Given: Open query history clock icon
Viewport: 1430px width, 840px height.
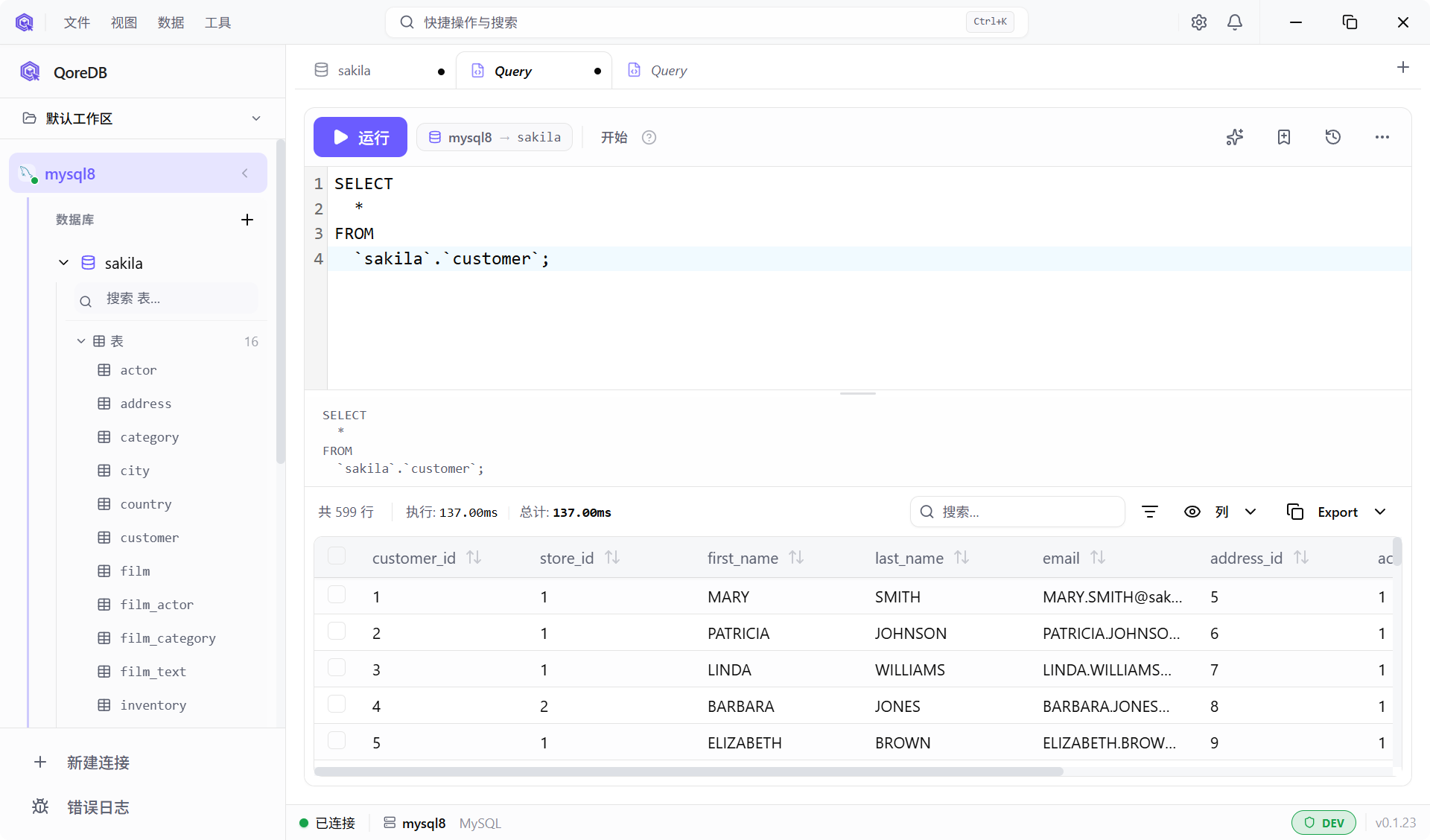Looking at the screenshot, I should 1333,137.
